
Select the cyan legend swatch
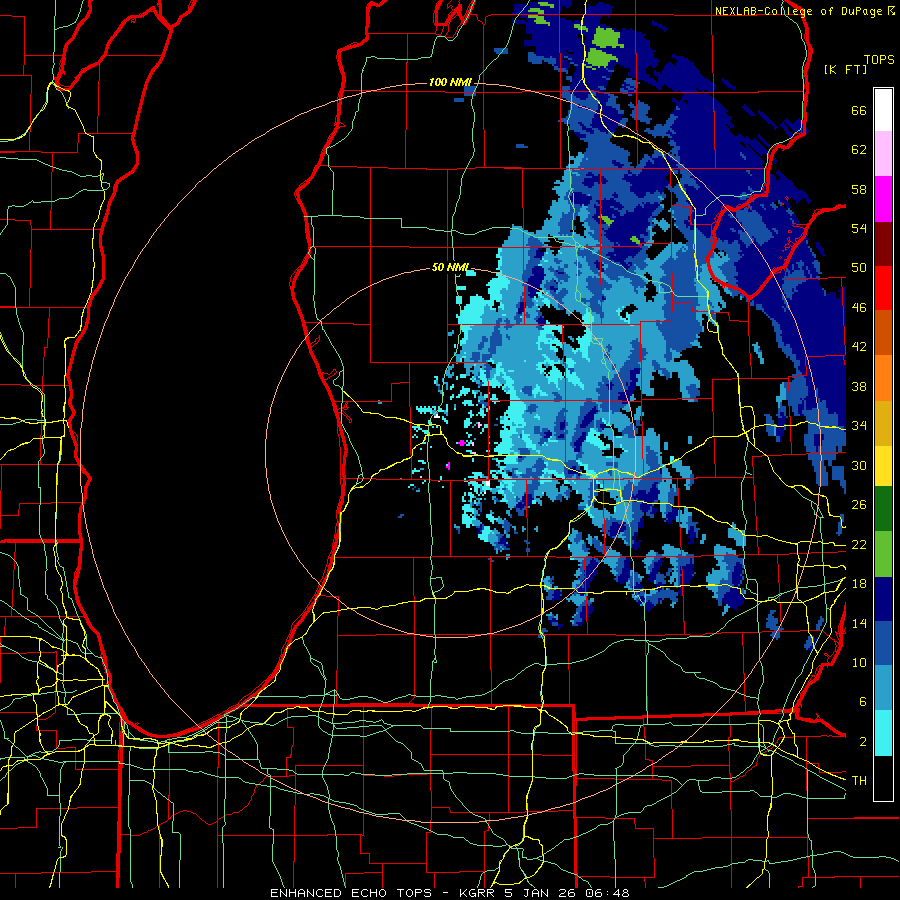click(x=883, y=734)
